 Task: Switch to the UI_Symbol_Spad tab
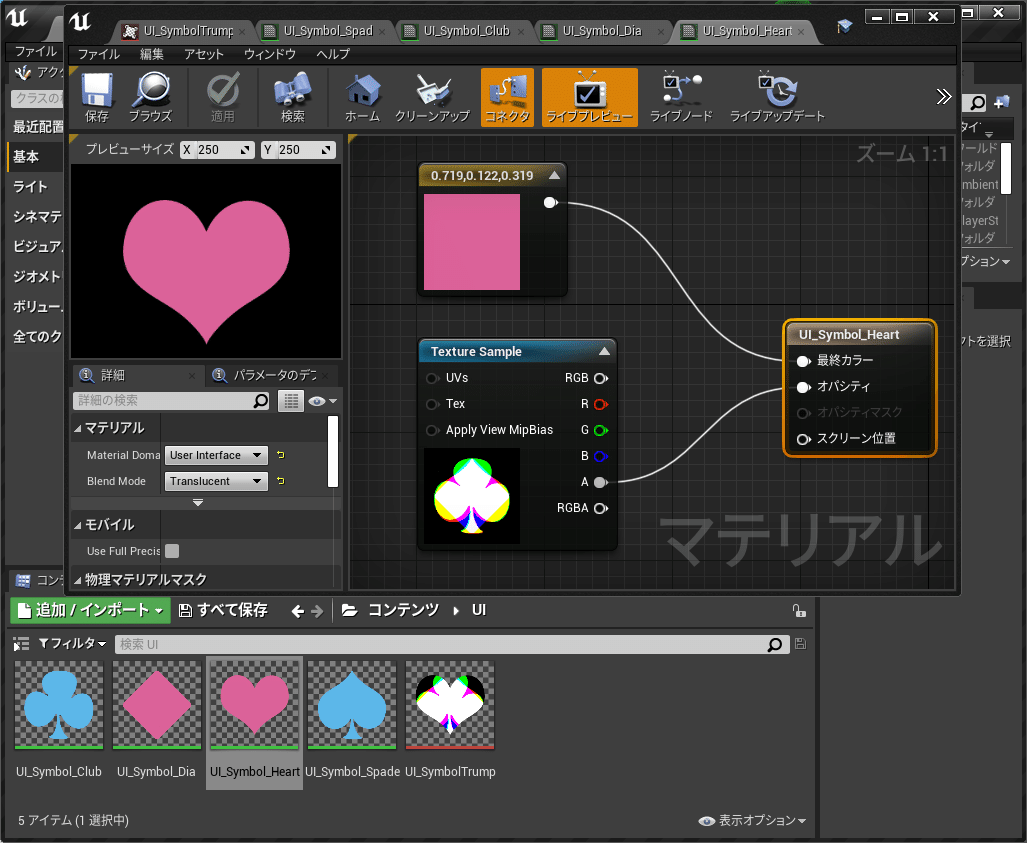(327, 31)
